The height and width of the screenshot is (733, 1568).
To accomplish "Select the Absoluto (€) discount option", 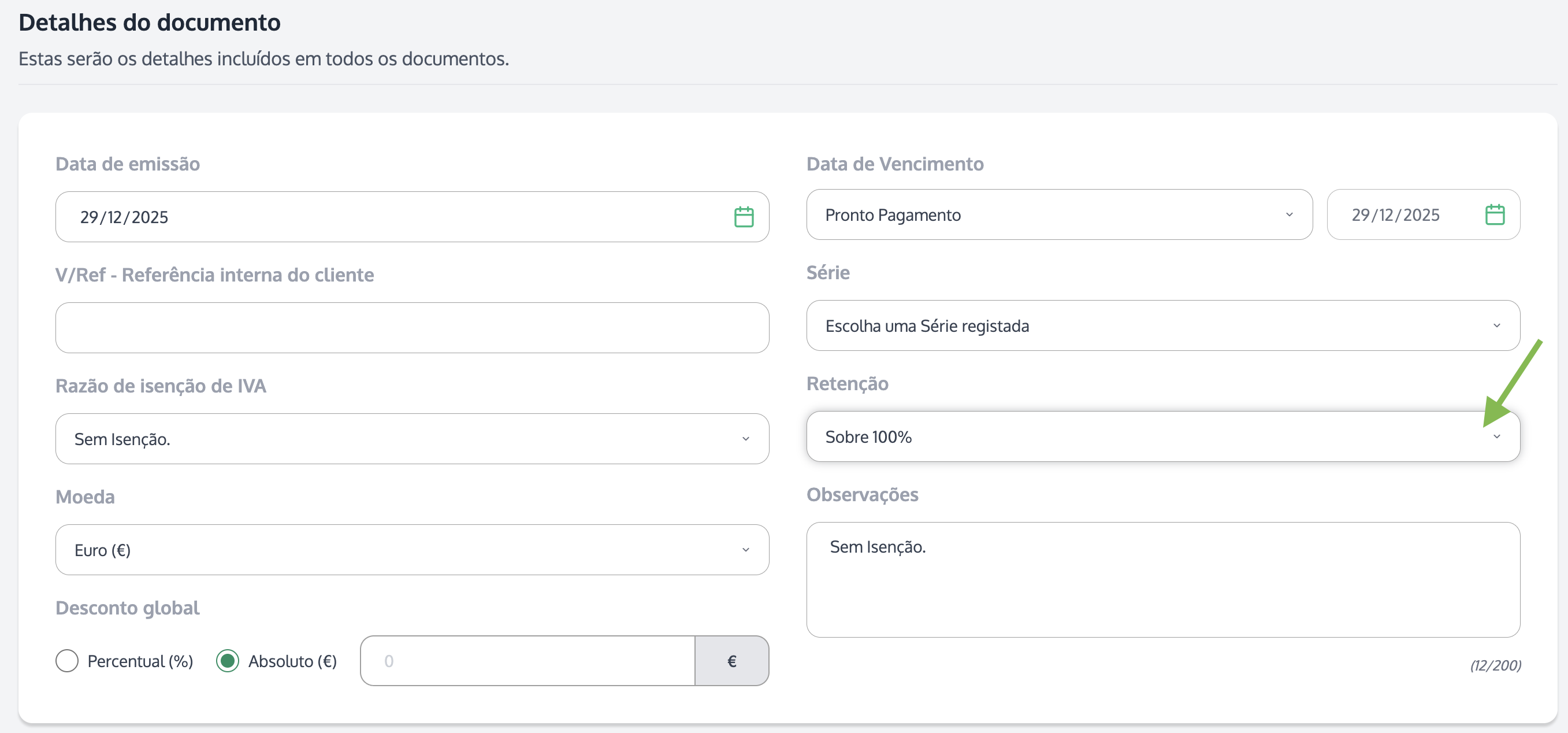I will 228,661.
